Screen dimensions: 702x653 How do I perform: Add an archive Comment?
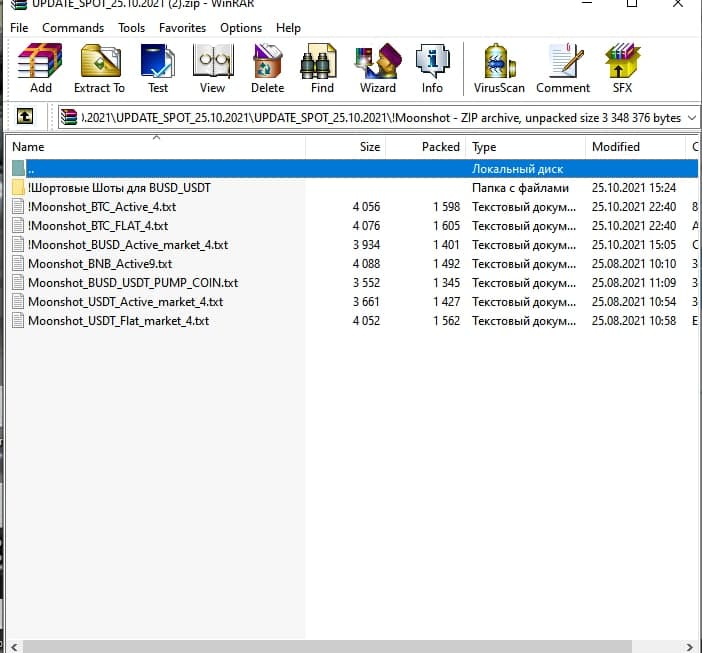coord(563,68)
